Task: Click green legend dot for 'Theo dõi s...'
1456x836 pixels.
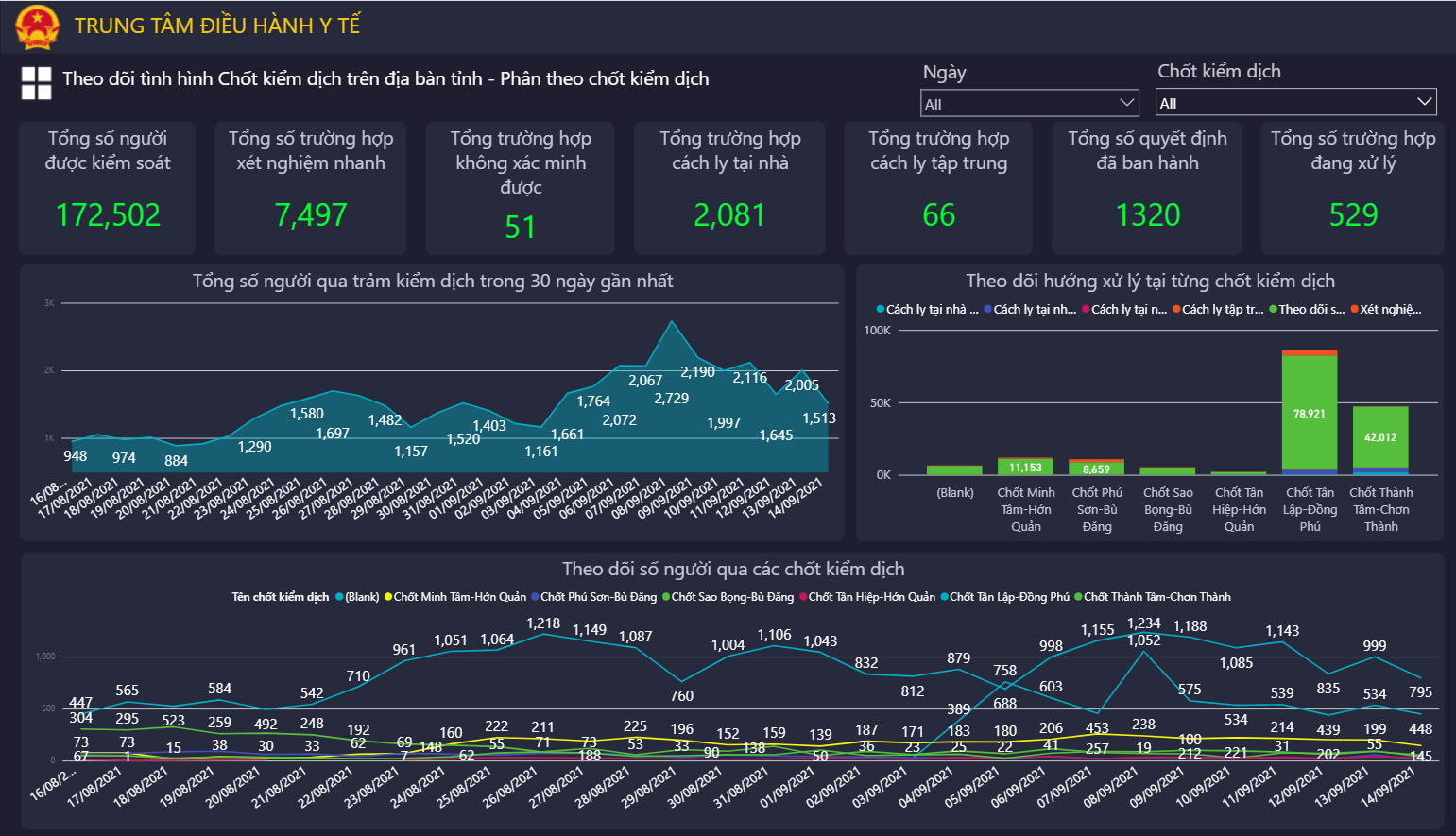Action: [1274, 310]
